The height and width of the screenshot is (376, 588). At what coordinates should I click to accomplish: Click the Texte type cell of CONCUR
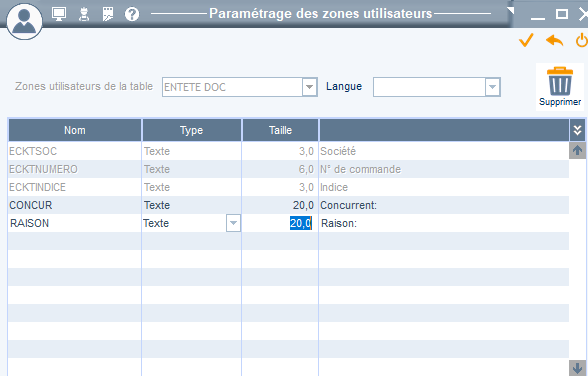point(192,205)
